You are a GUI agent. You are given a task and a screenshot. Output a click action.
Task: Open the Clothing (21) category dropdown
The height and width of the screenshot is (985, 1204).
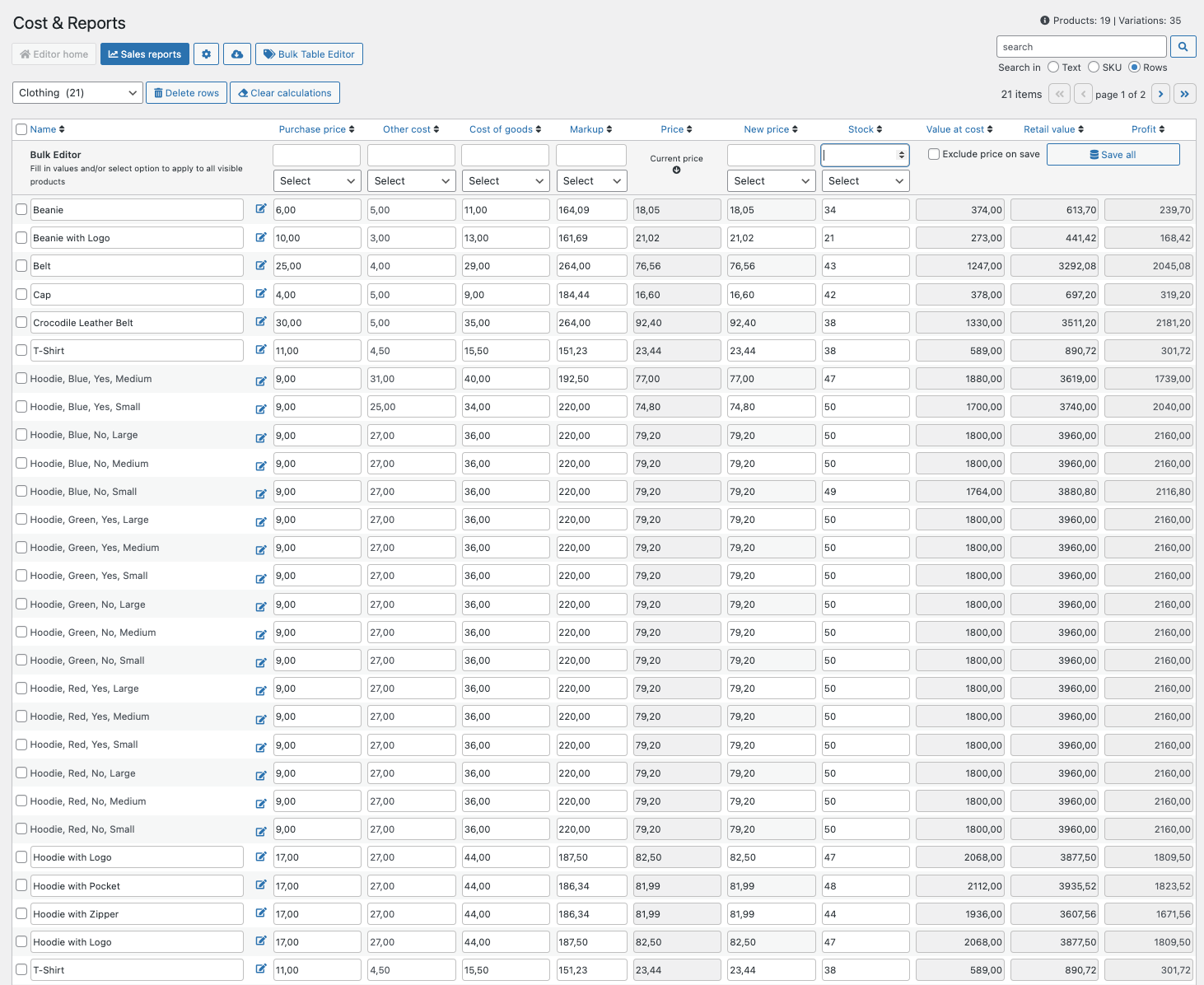(x=77, y=93)
